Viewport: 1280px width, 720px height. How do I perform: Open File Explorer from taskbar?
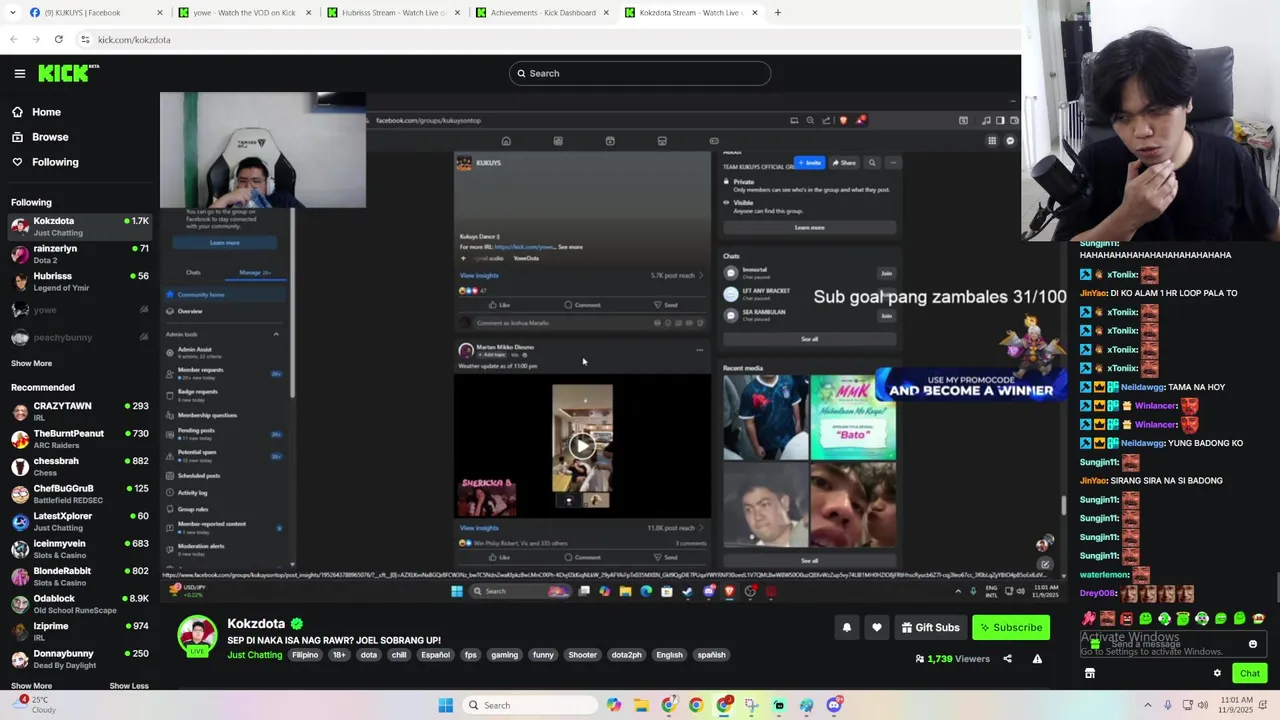click(x=641, y=705)
